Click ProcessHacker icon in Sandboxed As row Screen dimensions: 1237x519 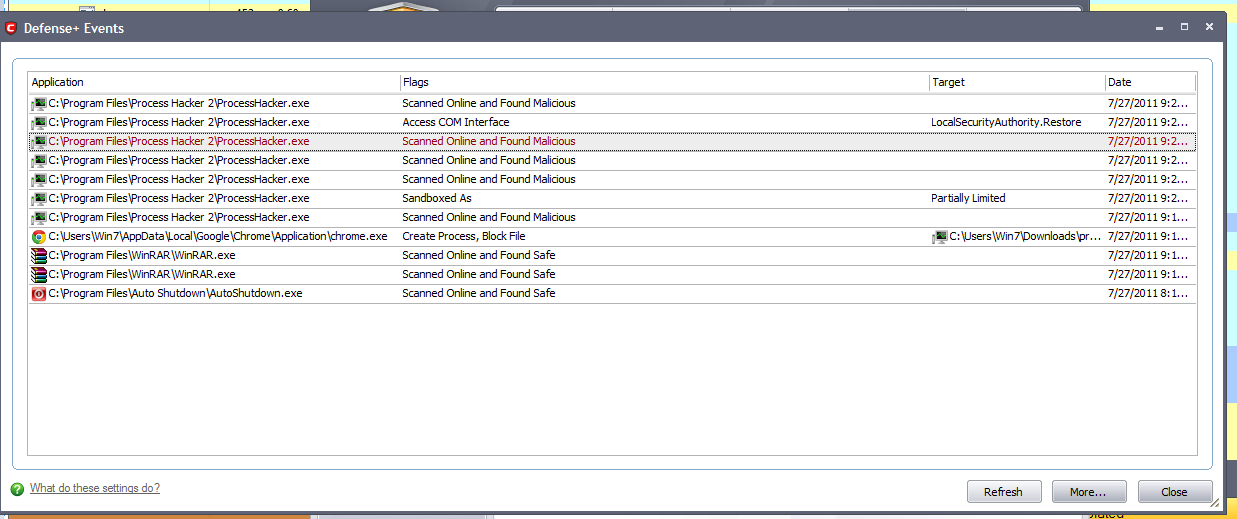tap(39, 198)
